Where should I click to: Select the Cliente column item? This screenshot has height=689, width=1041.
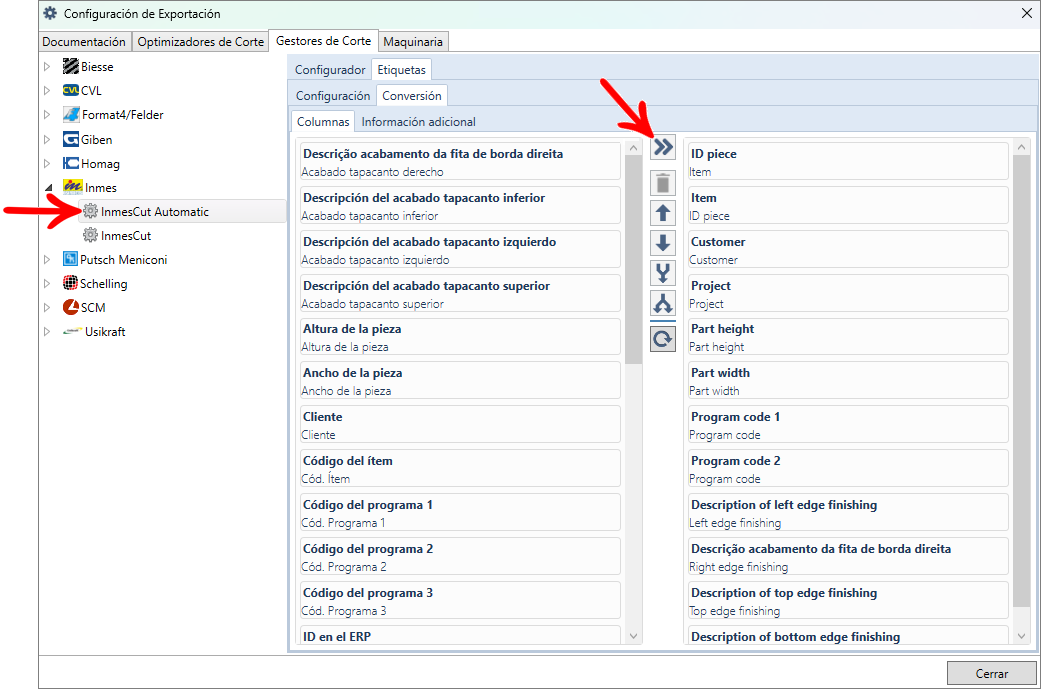[460, 425]
